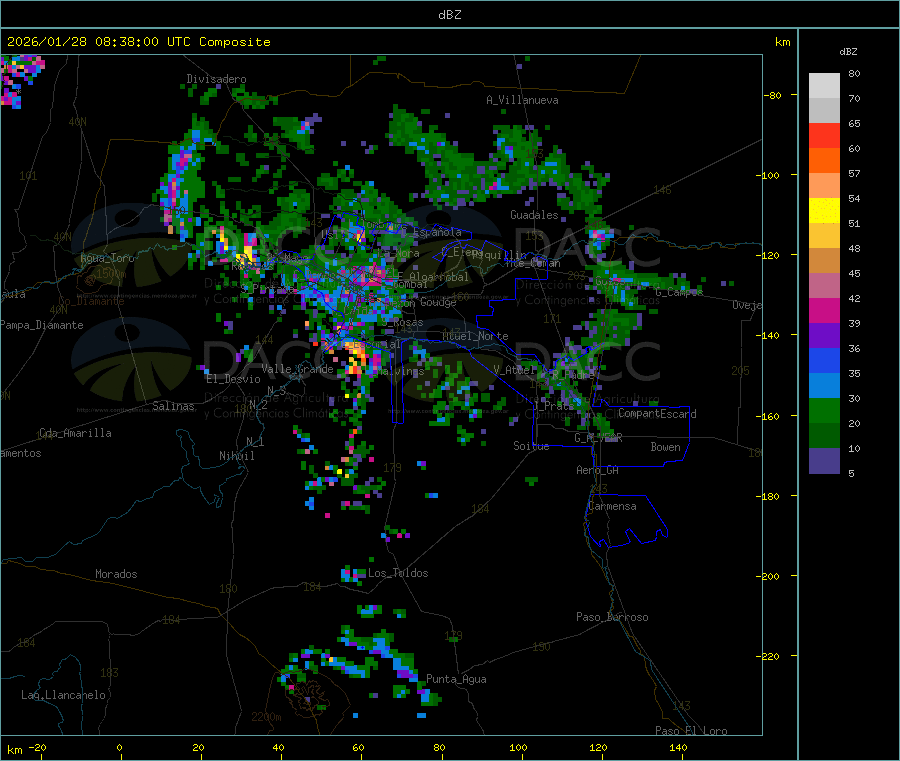Click the storm echo cluster in top-left corner

[22, 81]
